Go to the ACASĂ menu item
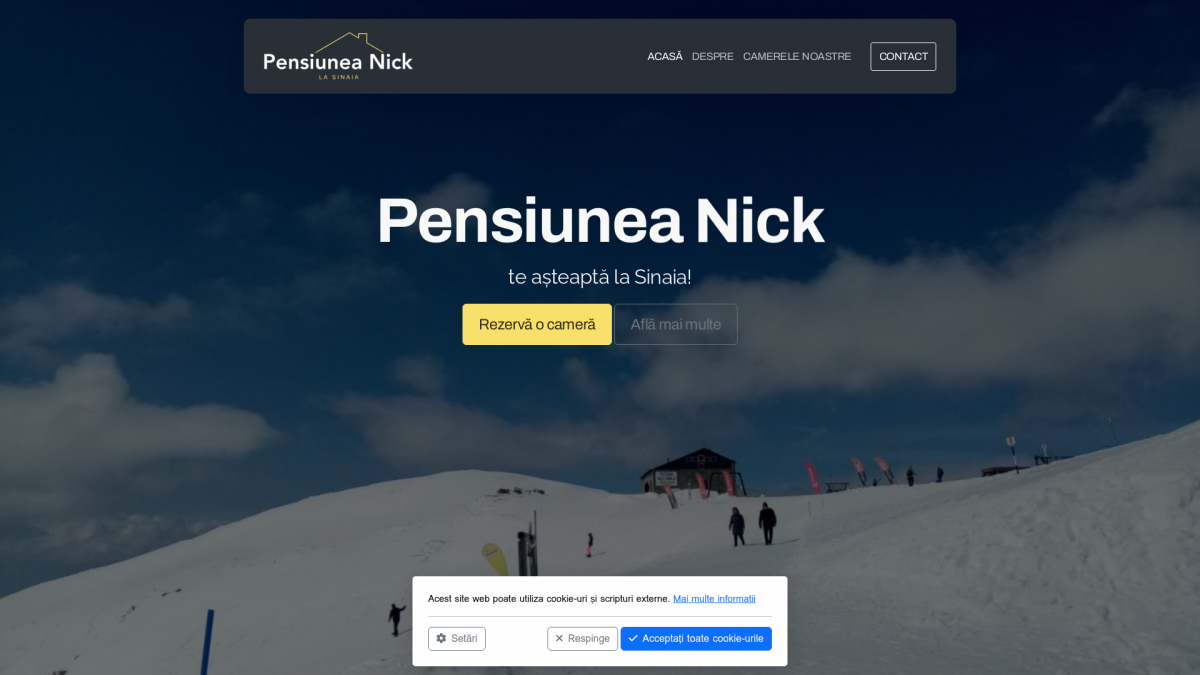Image resolution: width=1200 pixels, height=675 pixels. (665, 56)
